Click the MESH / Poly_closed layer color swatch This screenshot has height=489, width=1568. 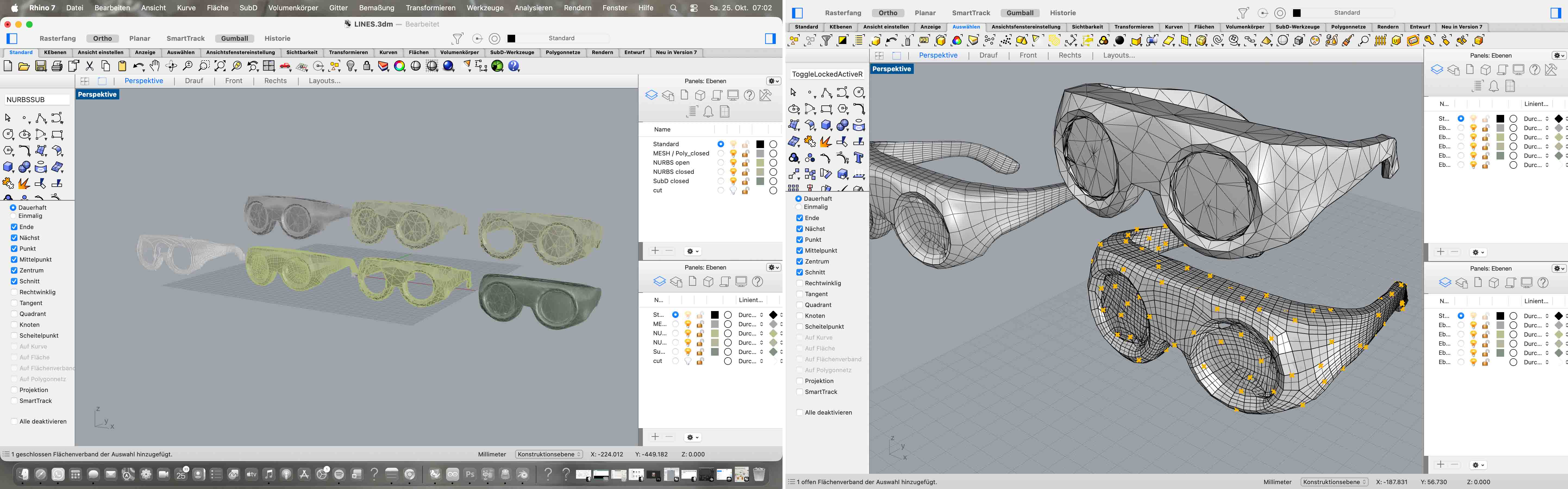coord(760,153)
